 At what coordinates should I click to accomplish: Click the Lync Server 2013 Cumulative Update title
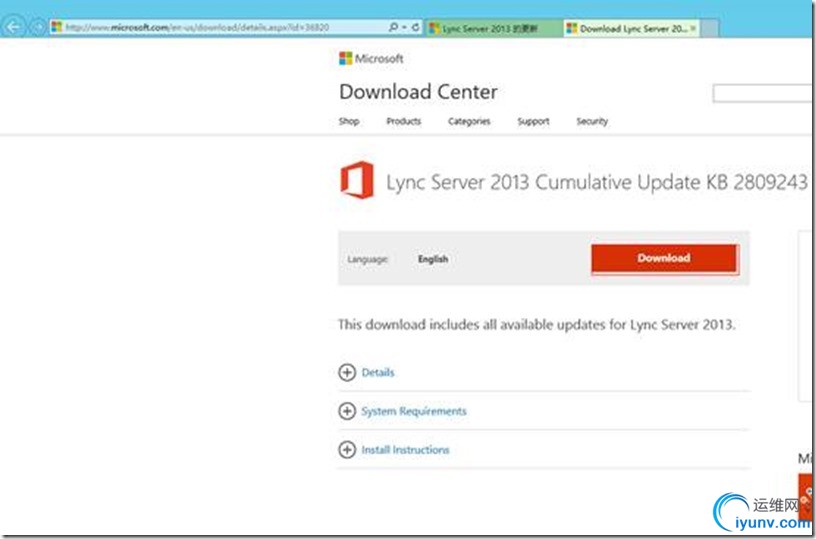pyautogui.click(x=596, y=182)
